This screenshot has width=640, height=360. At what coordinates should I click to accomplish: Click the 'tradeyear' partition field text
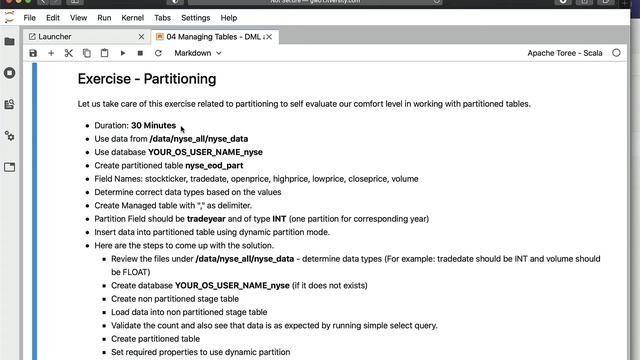206,219
